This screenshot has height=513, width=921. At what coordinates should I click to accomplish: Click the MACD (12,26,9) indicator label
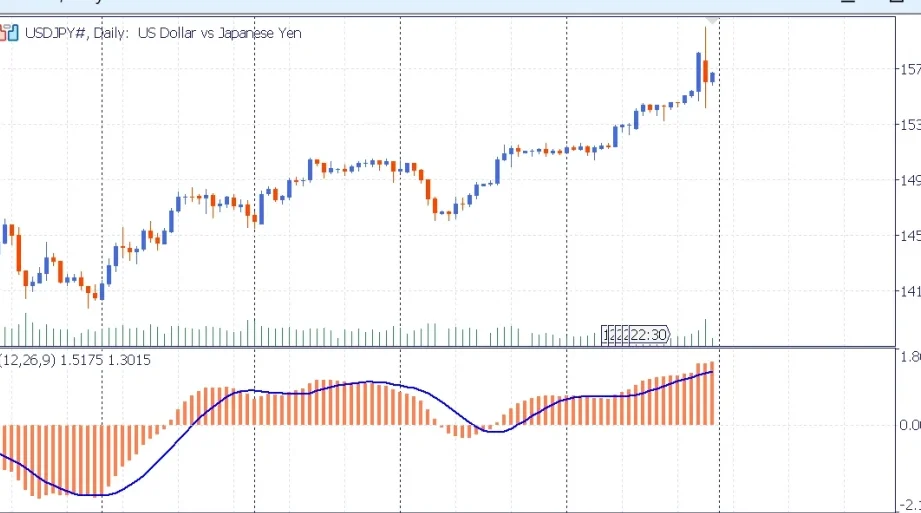tap(75, 360)
